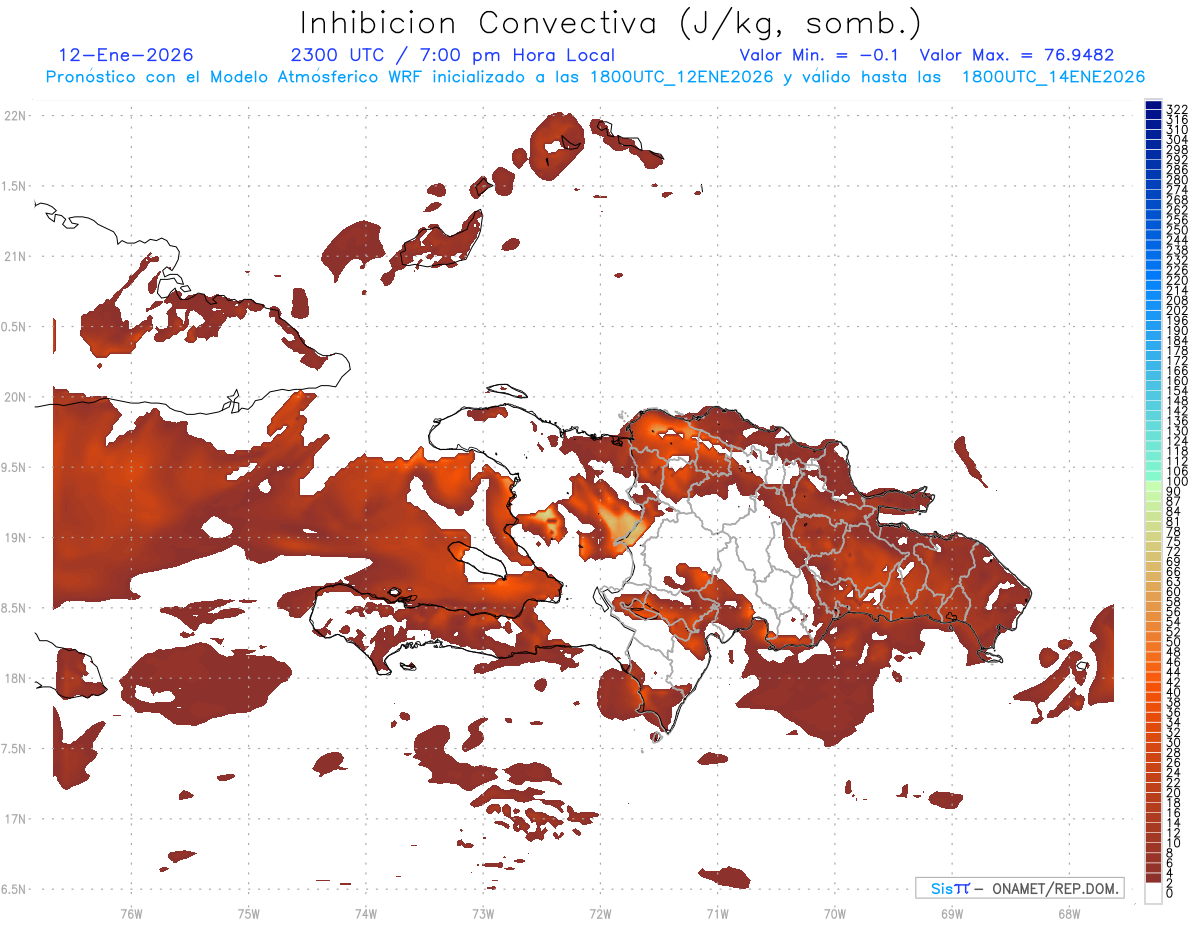Click the latitude label '18N'
Screen dimensions: 1200x927
[15, 678]
